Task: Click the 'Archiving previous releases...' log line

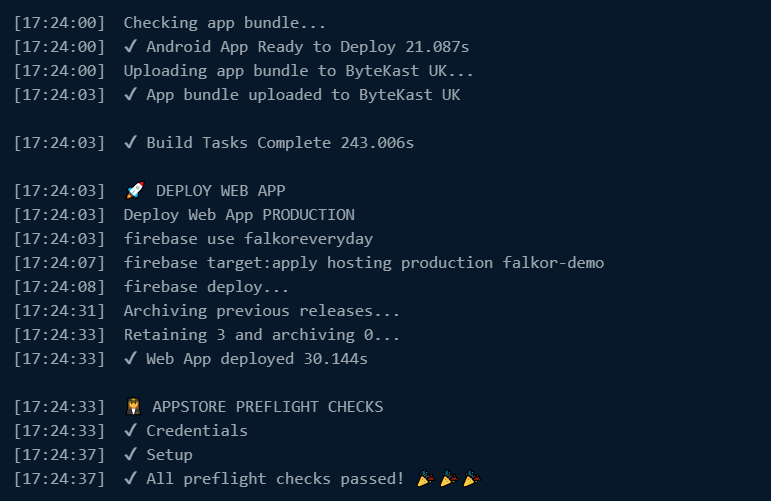Action: [262, 311]
